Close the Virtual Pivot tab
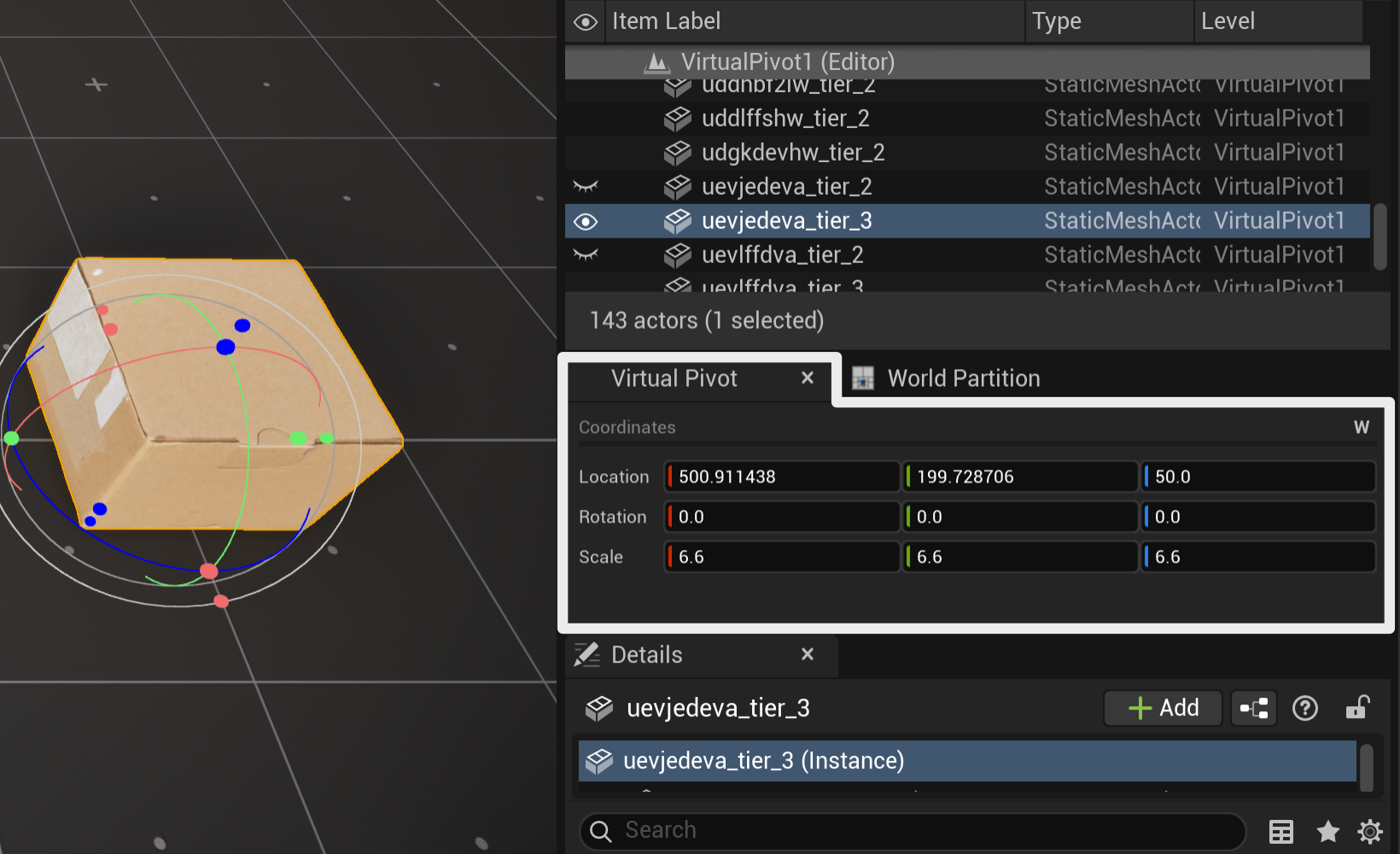This screenshot has width=1400, height=854. click(808, 377)
